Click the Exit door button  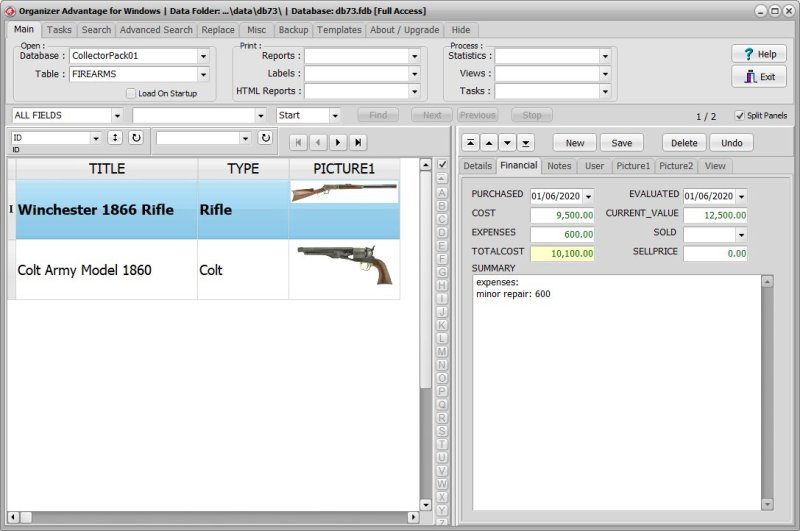point(759,77)
